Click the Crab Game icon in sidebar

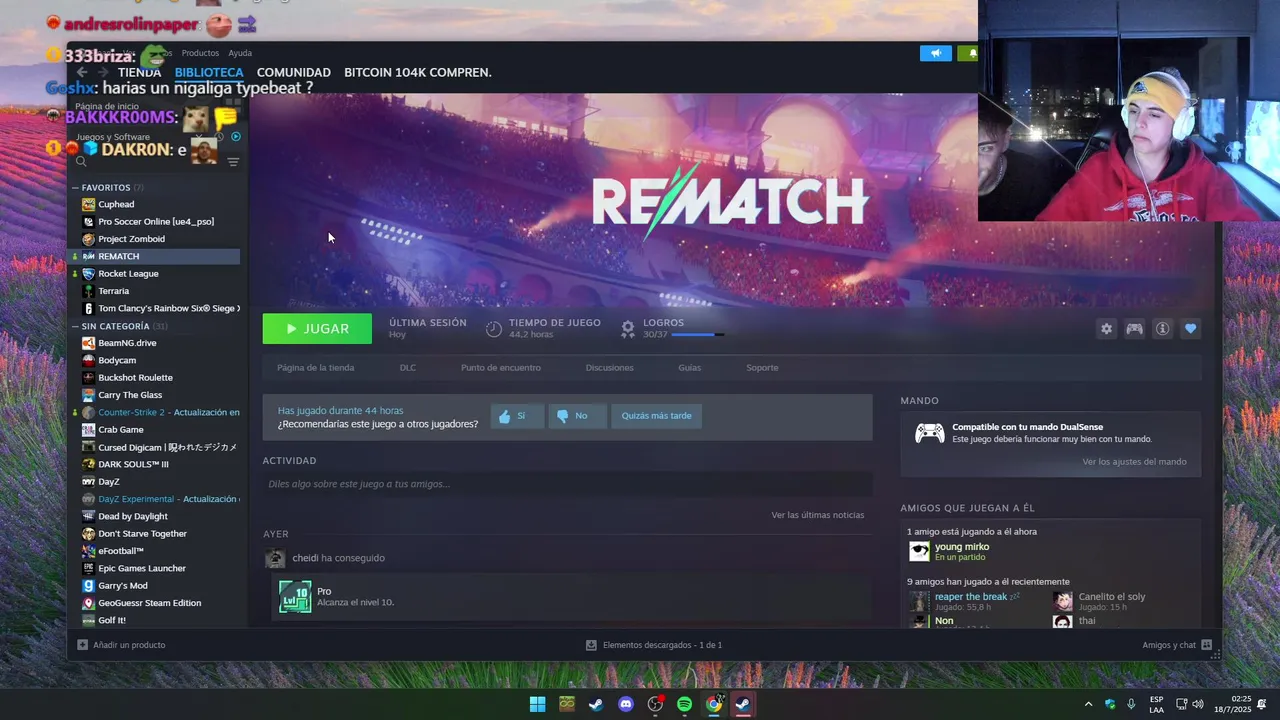89,430
